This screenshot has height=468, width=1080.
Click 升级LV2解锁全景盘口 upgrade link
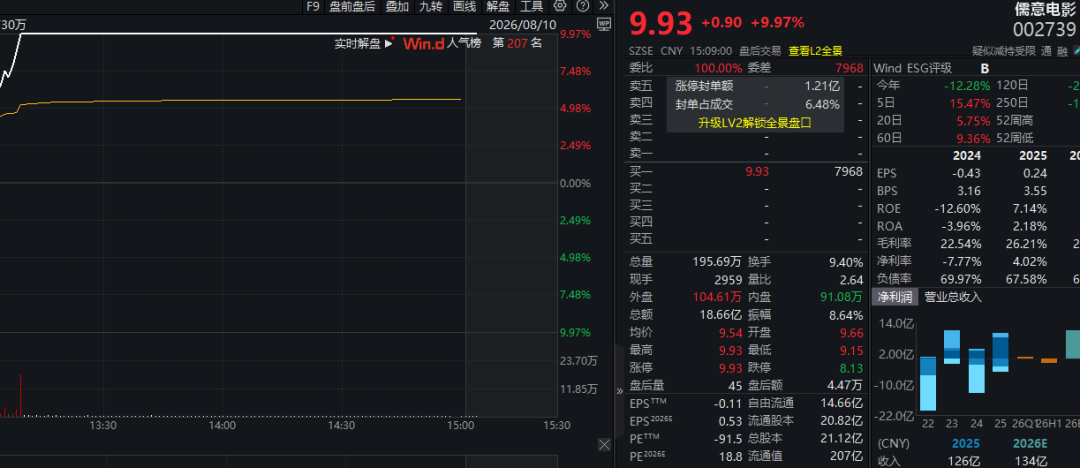(755, 123)
